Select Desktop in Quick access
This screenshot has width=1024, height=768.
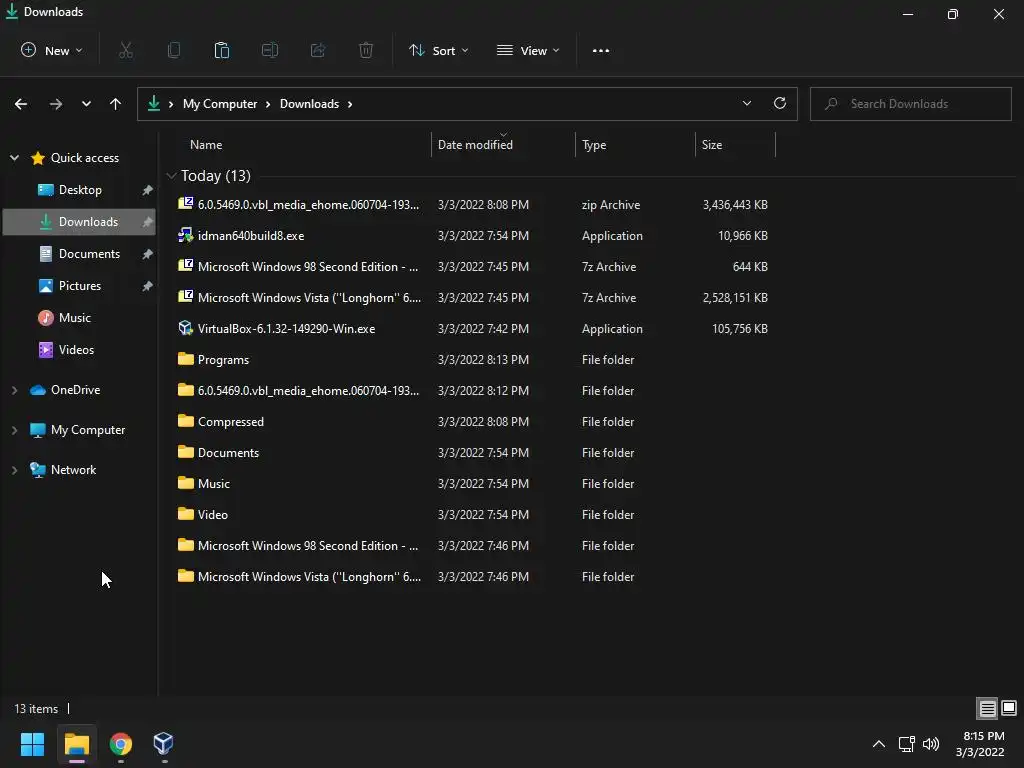click(x=79, y=189)
